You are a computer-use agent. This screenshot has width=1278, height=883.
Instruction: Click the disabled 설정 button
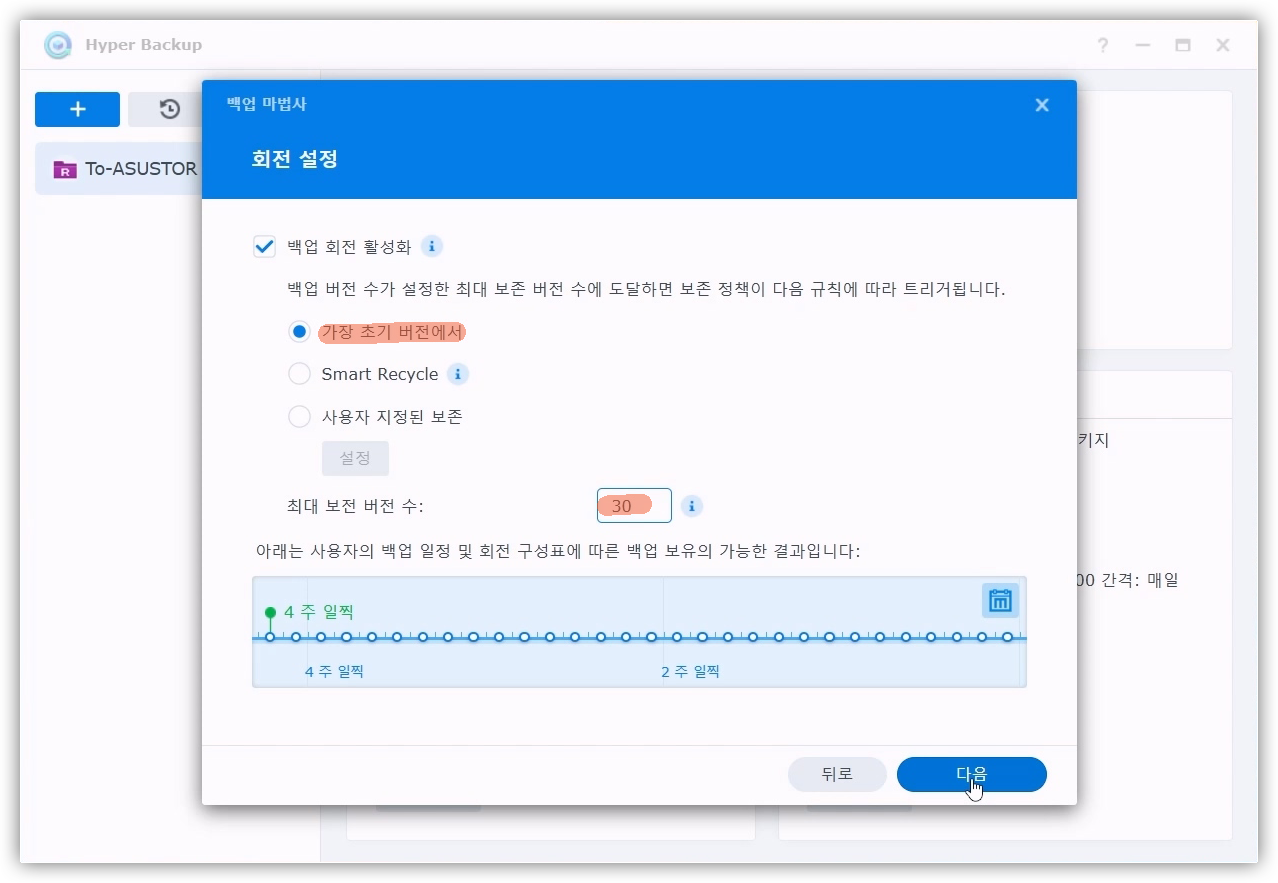(x=355, y=458)
